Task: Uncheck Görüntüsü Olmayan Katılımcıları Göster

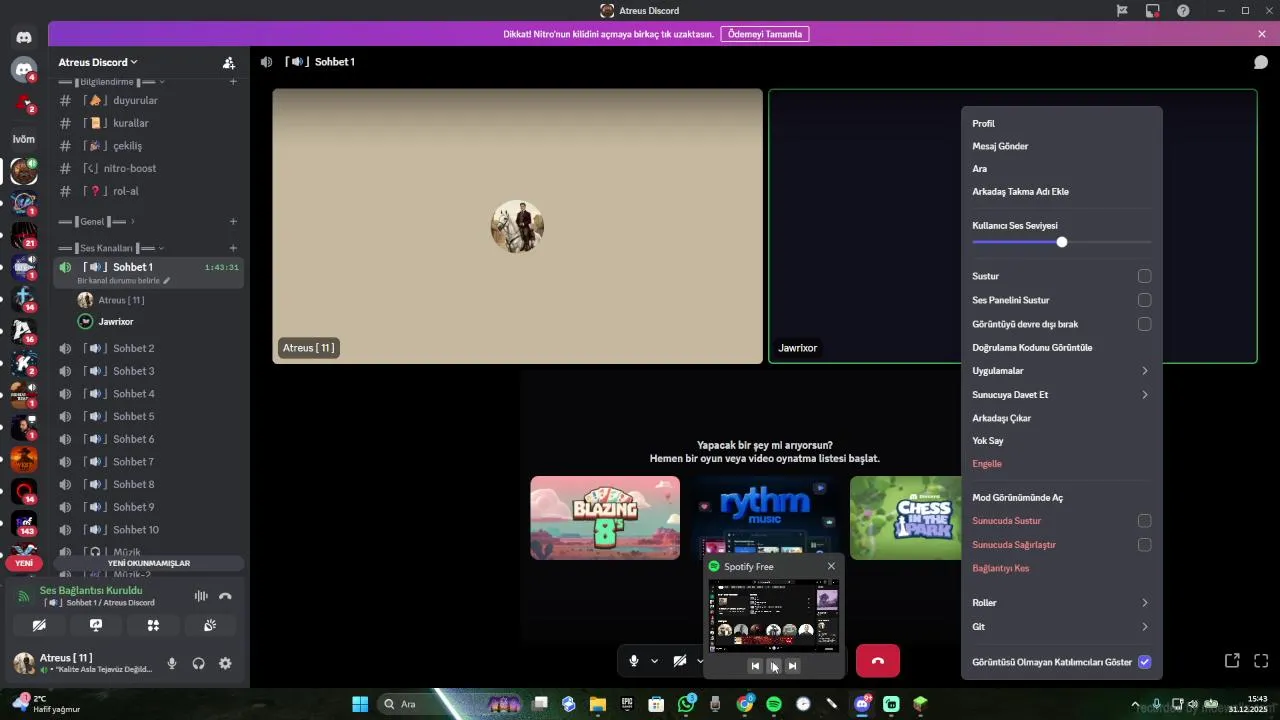Action: tap(1144, 662)
